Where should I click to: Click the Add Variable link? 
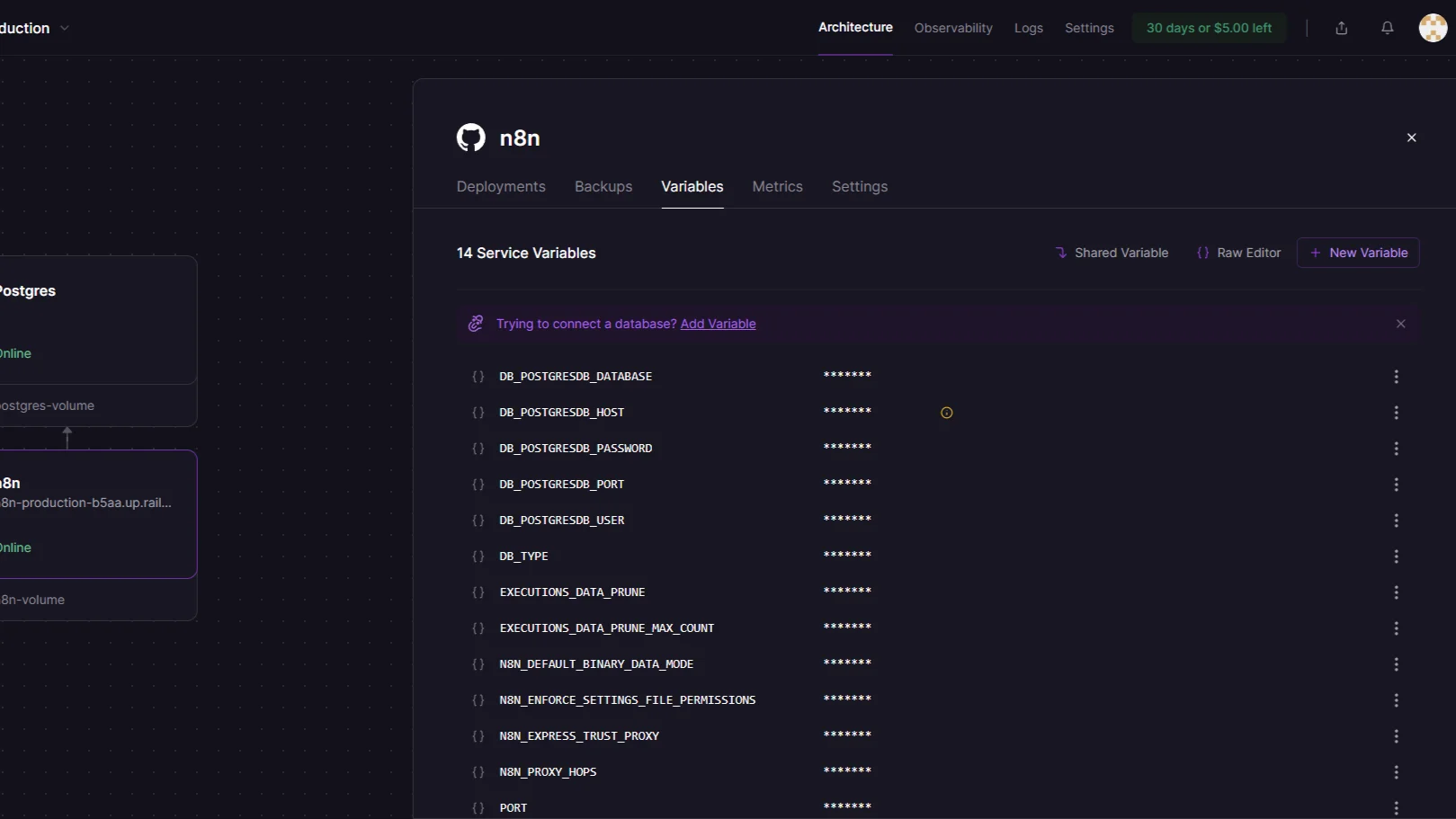click(x=718, y=324)
